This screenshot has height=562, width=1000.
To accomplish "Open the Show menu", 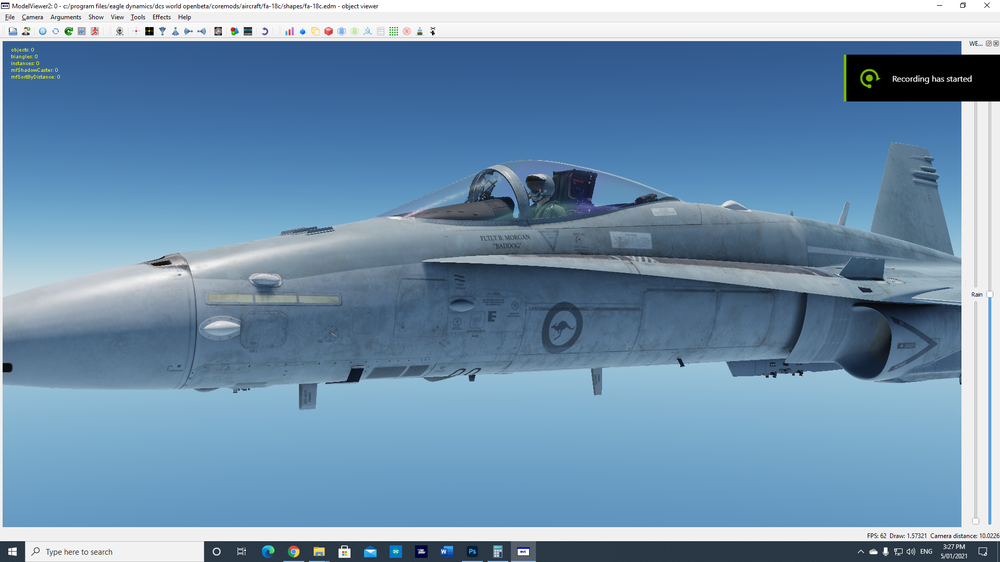I will [96, 17].
